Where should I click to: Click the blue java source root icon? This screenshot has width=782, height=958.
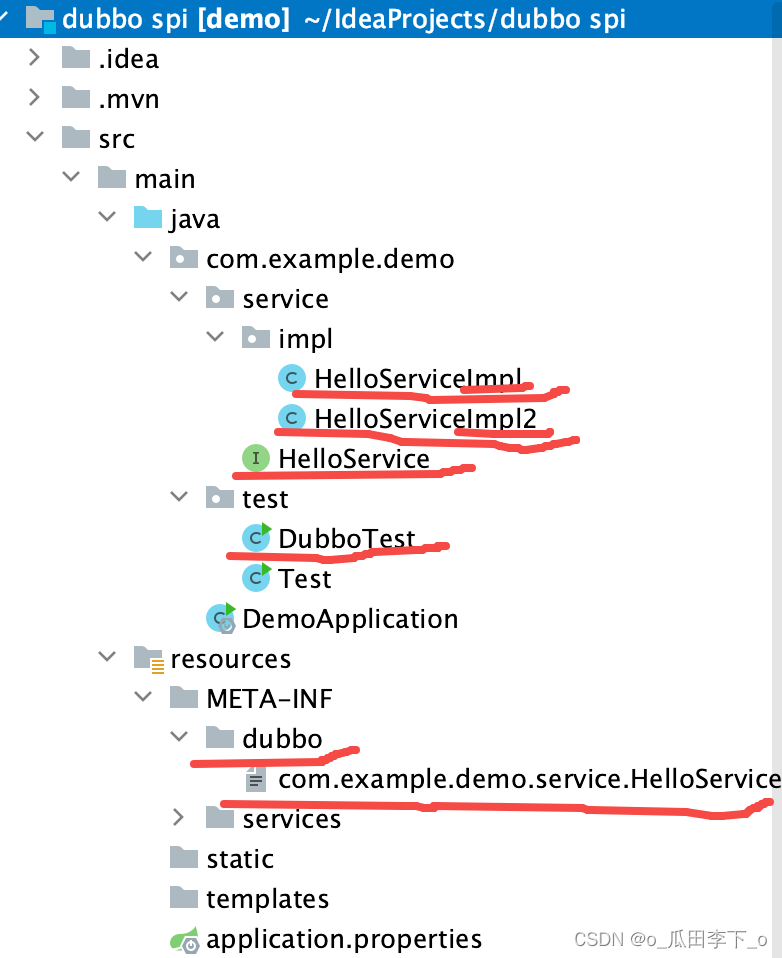pyautogui.click(x=148, y=218)
